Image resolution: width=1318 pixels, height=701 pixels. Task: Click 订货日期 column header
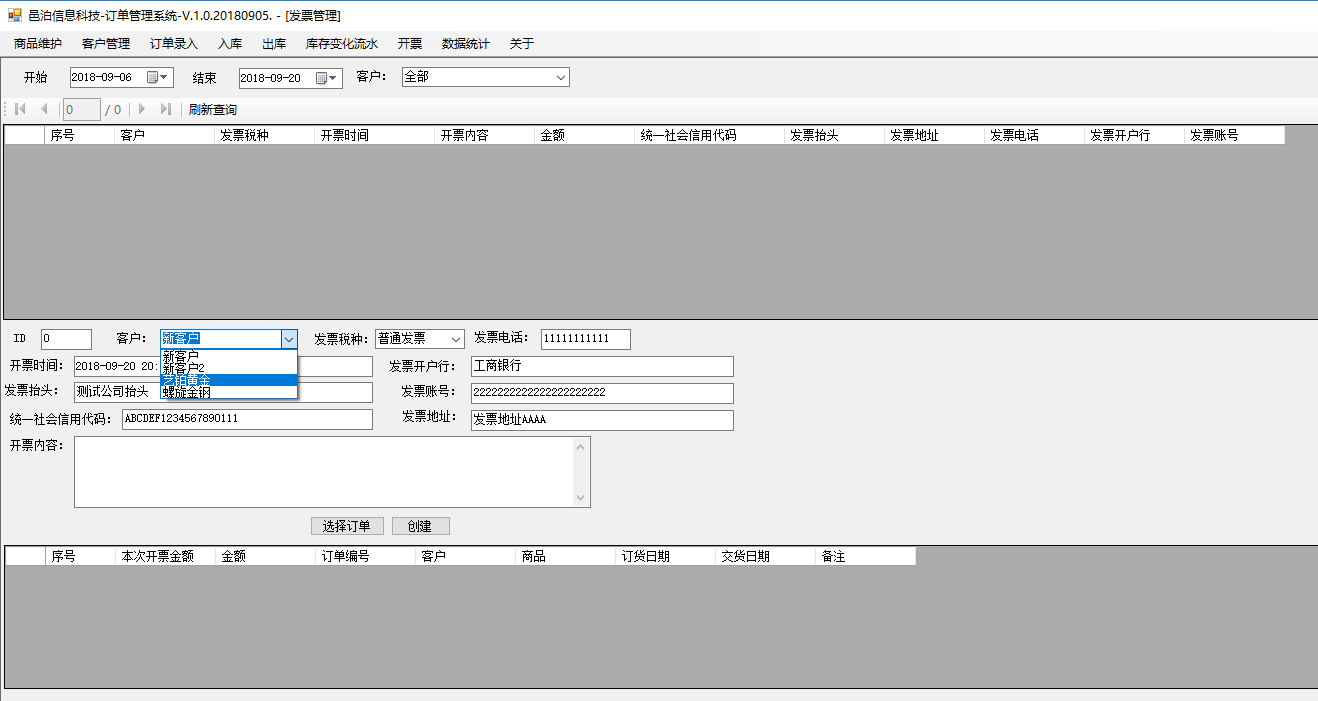click(665, 556)
